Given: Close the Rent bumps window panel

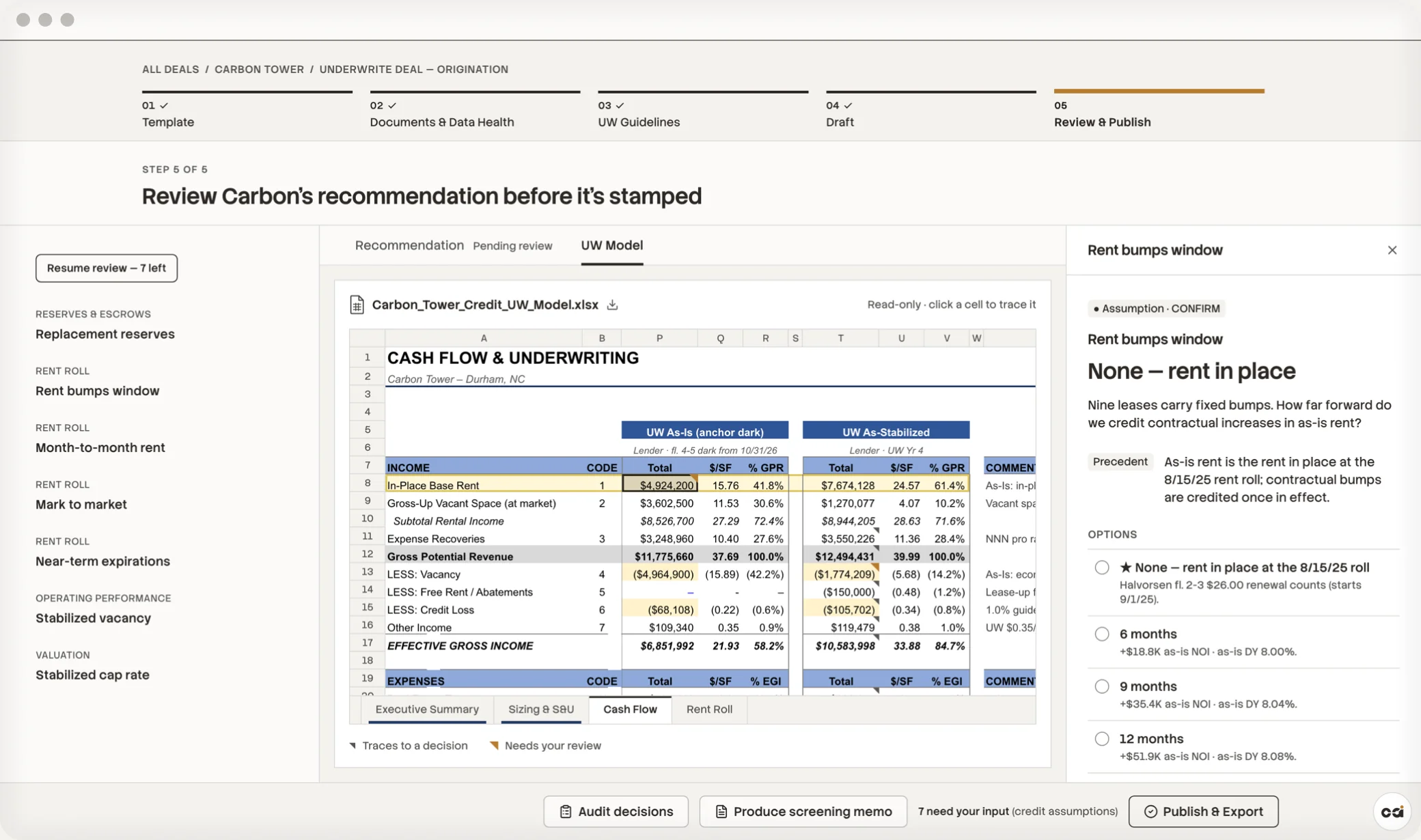Looking at the screenshot, I should pos(1392,250).
